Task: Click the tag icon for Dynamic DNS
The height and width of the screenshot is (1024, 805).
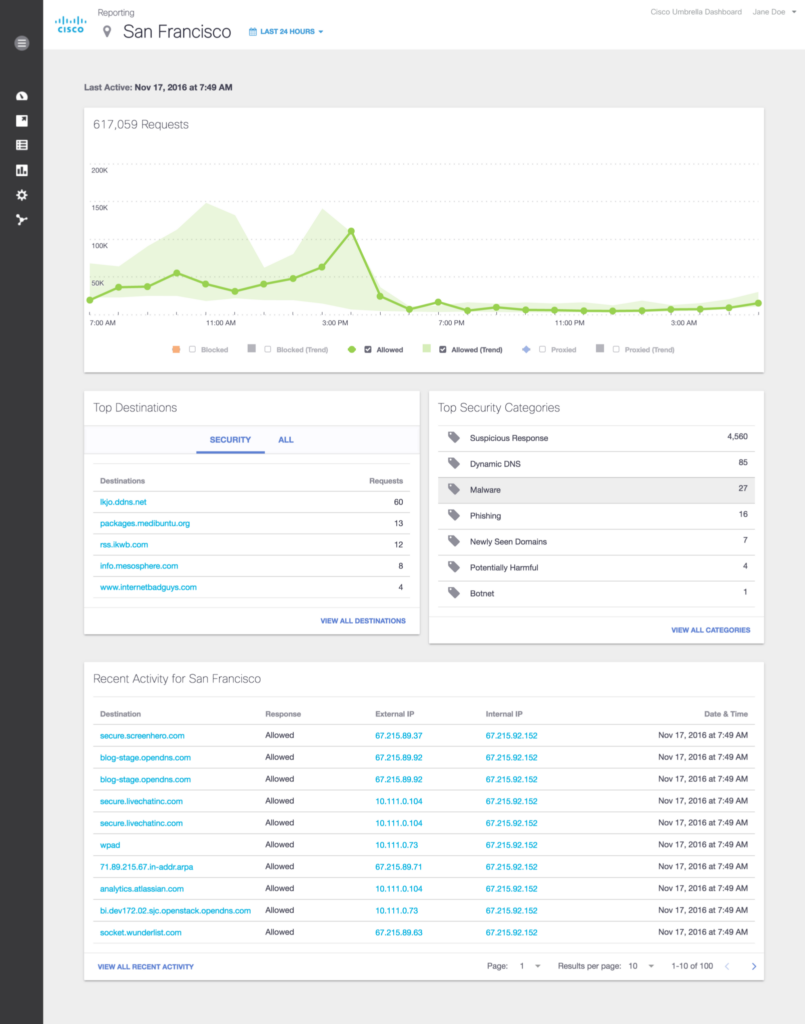Action: point(454,464)
